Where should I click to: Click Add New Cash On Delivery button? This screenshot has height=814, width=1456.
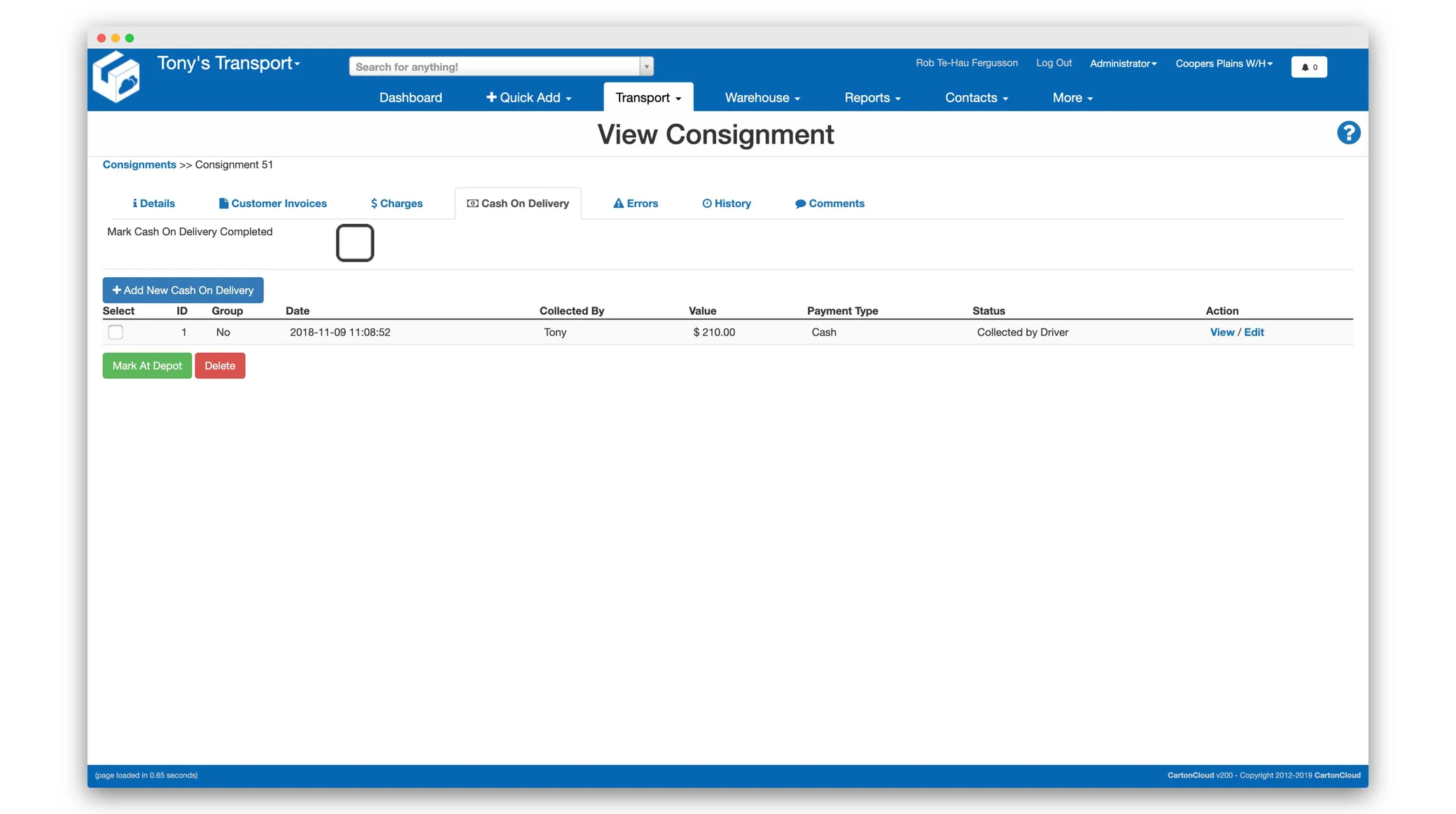(x=183, y=290)
